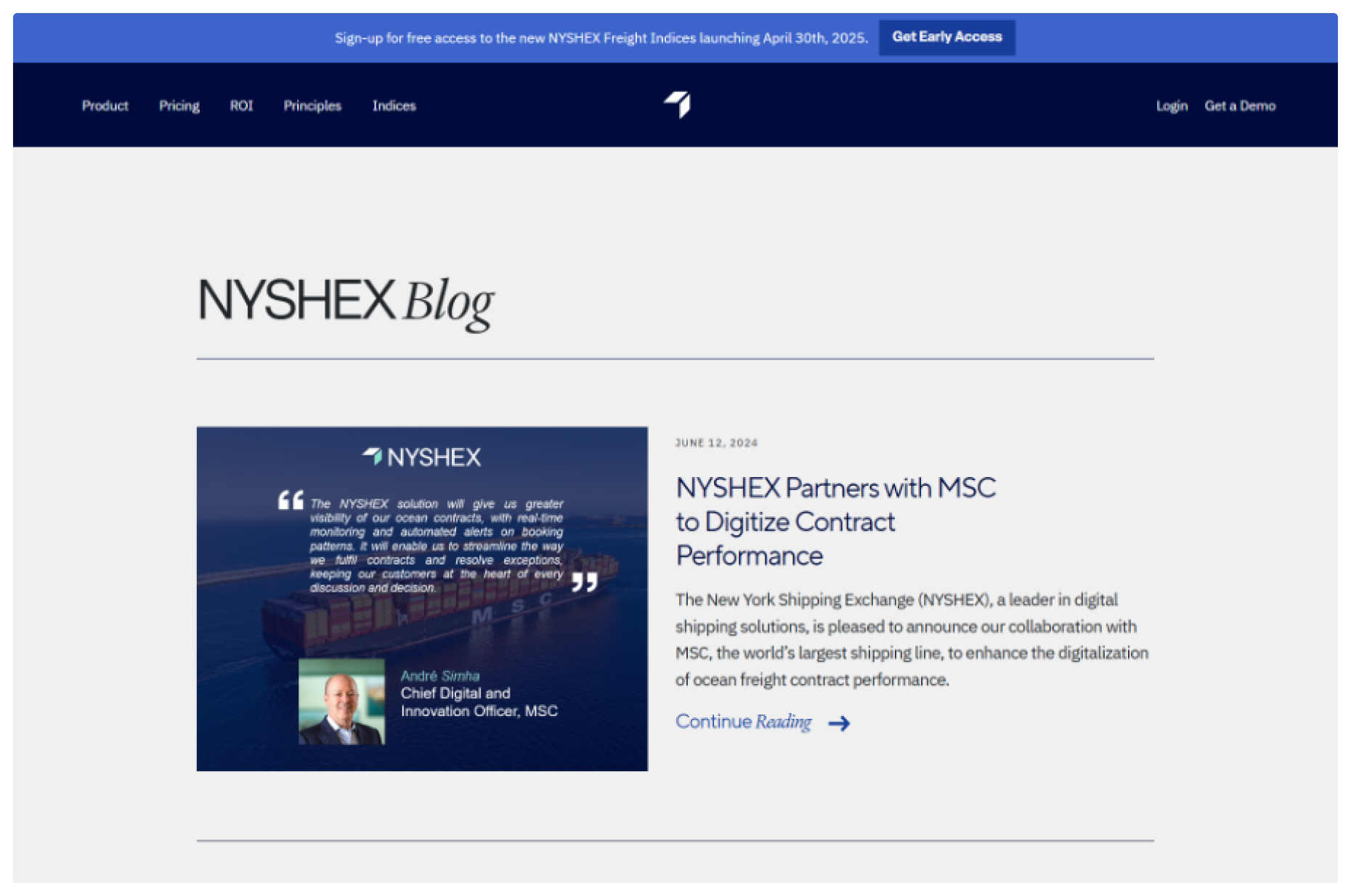Click the article summary paragraph about MSC collaboration
Viewport: 1351px width, 896px height.
pyautogui.click(x=912, y=640)
